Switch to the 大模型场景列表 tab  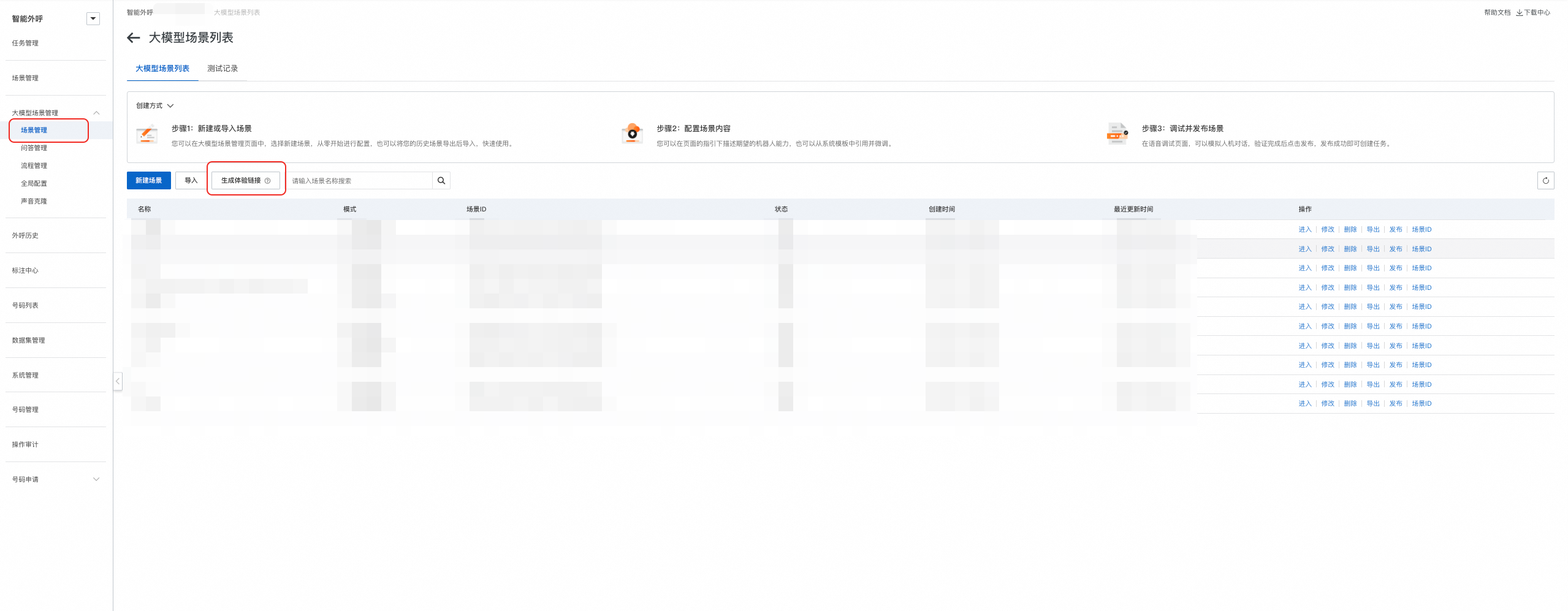point(162,69)
